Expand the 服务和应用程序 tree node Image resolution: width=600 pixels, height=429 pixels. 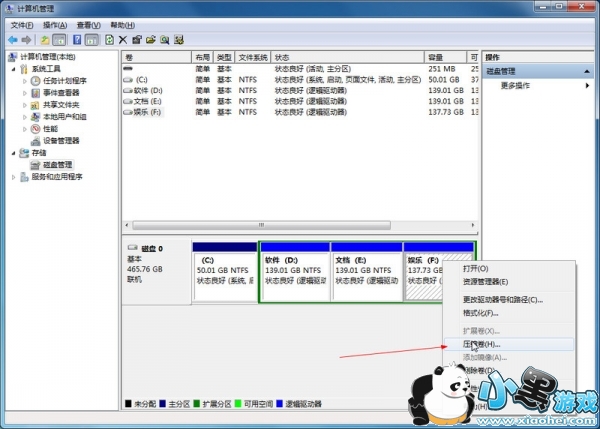[x=14, y=176]
